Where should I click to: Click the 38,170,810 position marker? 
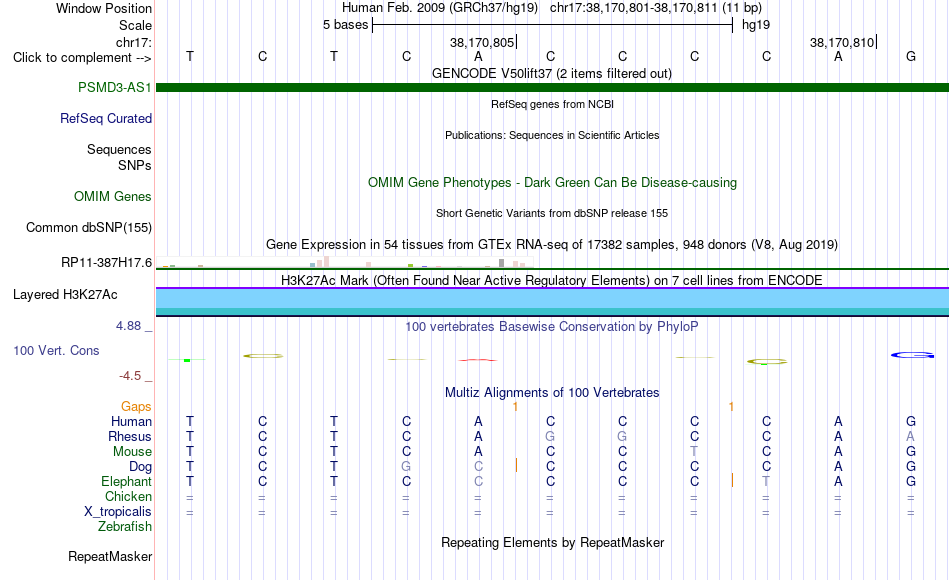843,42
